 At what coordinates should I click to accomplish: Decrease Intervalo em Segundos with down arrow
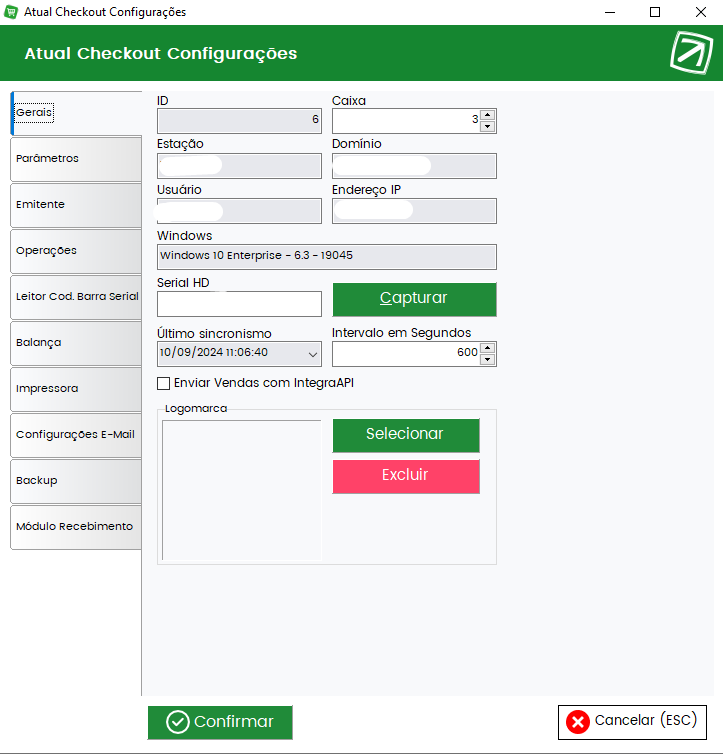pos(487,360)
